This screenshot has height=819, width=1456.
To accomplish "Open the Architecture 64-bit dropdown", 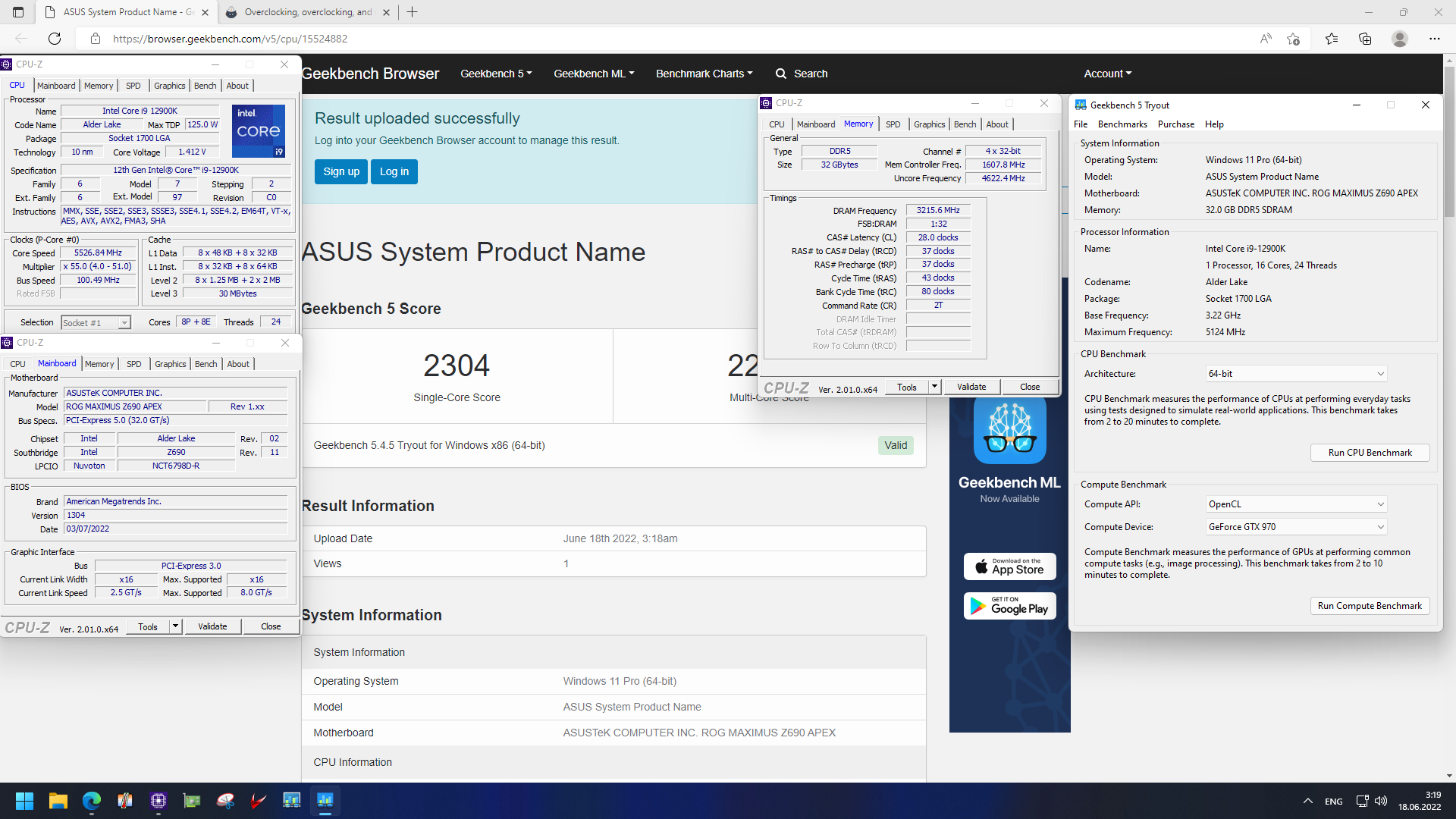I will (x=1297, y=374).
